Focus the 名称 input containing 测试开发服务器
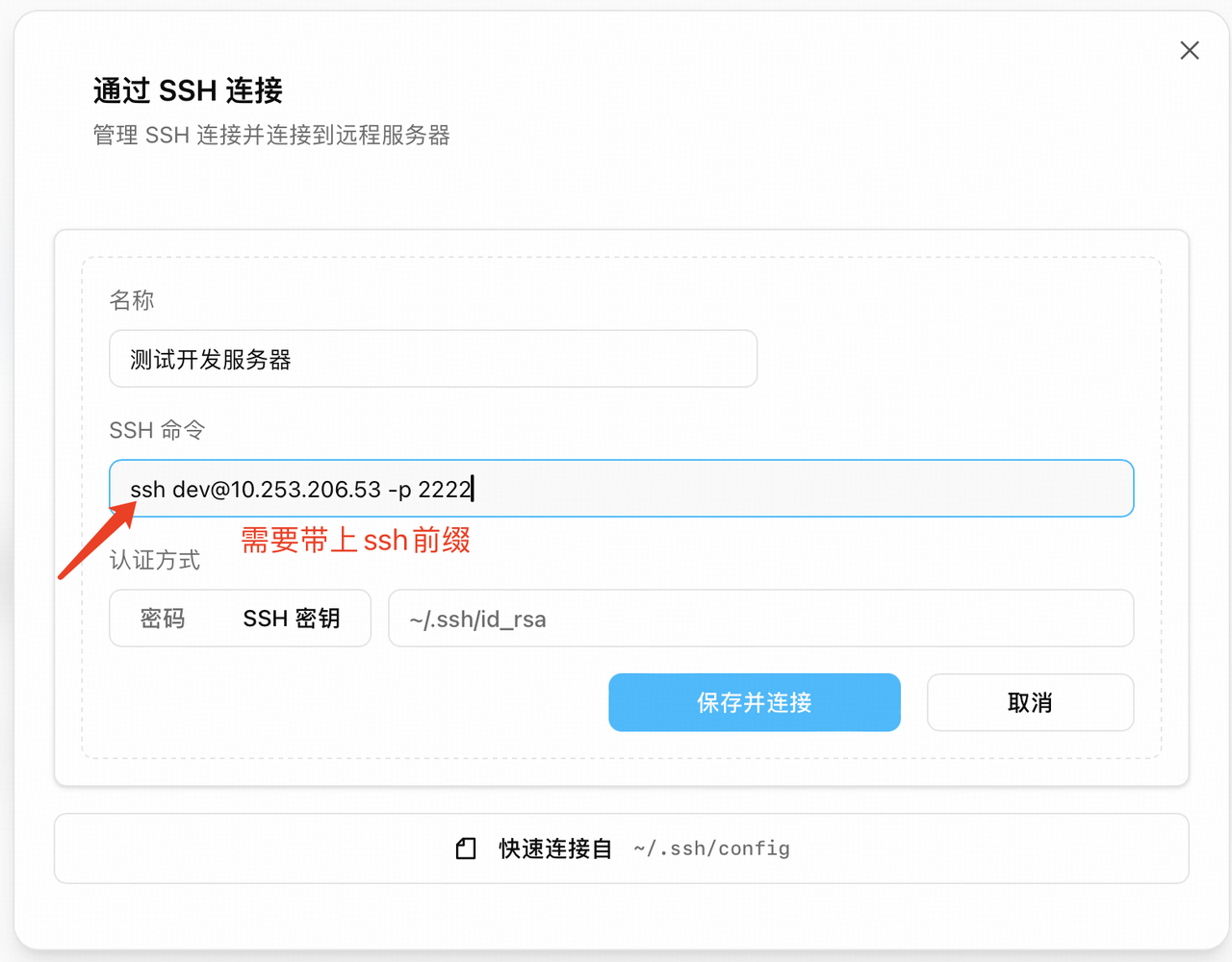1232x962 pixels. [433, 359]
